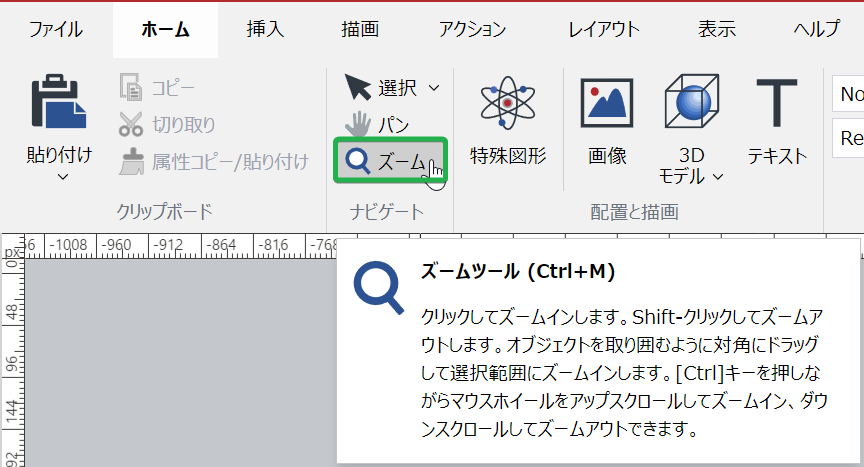The height and width of the screenshot is (467, 864).
Task: Open the 特殊図形 atom icon
Action: coord(507,103)
